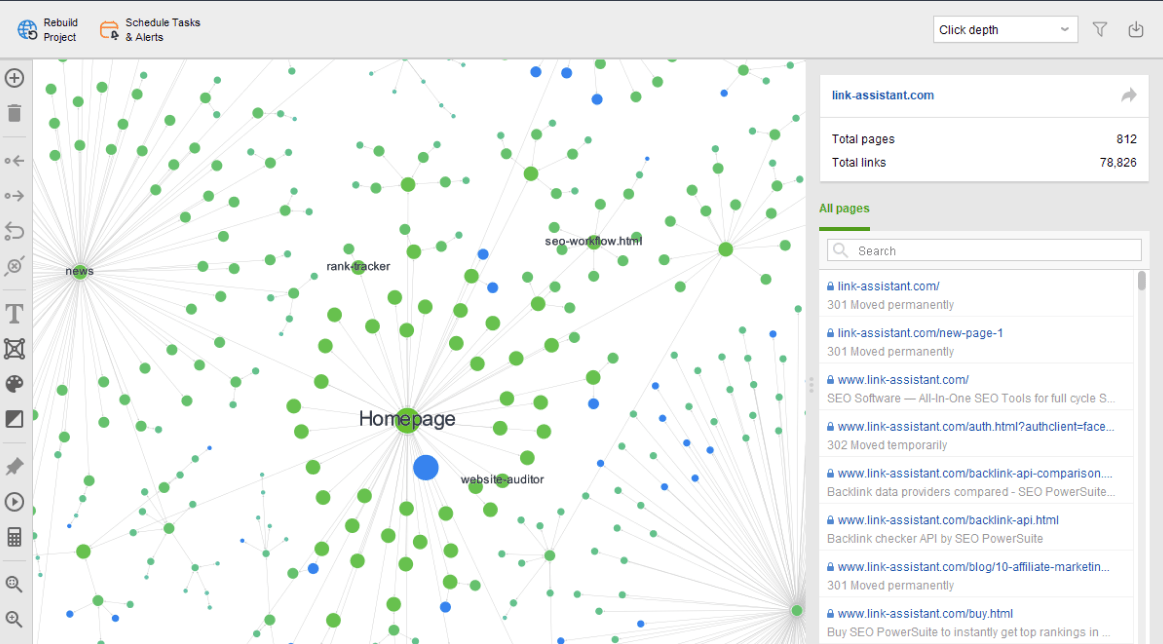1163x644 pixels.
Task: Click the play animation button
Action: [x=14, y=502]
